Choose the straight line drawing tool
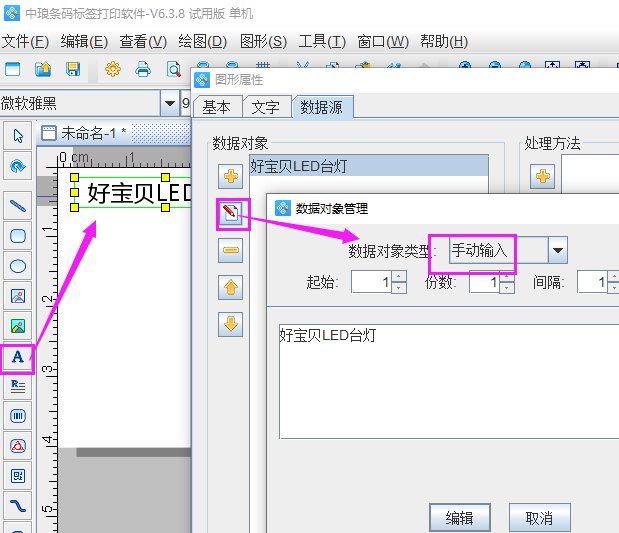 point(17,206)
